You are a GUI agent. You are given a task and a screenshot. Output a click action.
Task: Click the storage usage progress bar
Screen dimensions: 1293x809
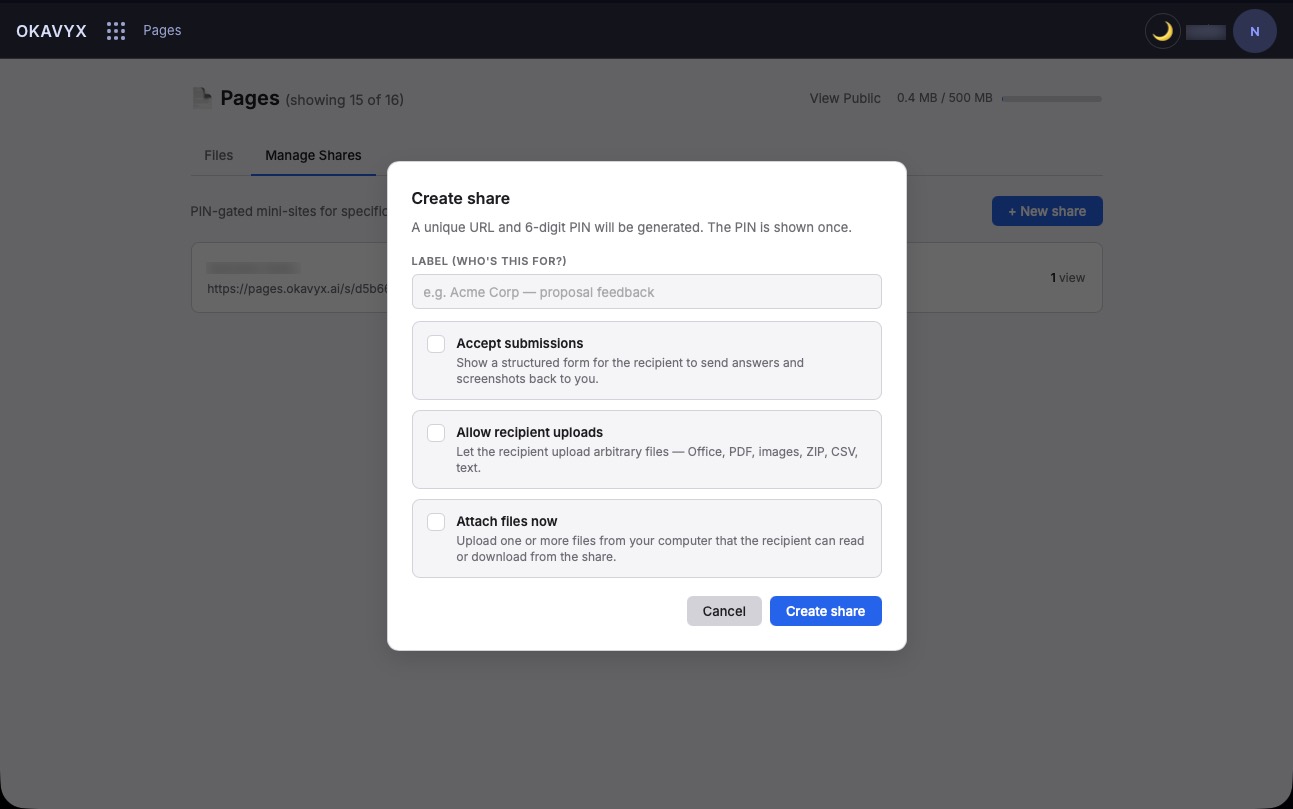(1051, 99)
